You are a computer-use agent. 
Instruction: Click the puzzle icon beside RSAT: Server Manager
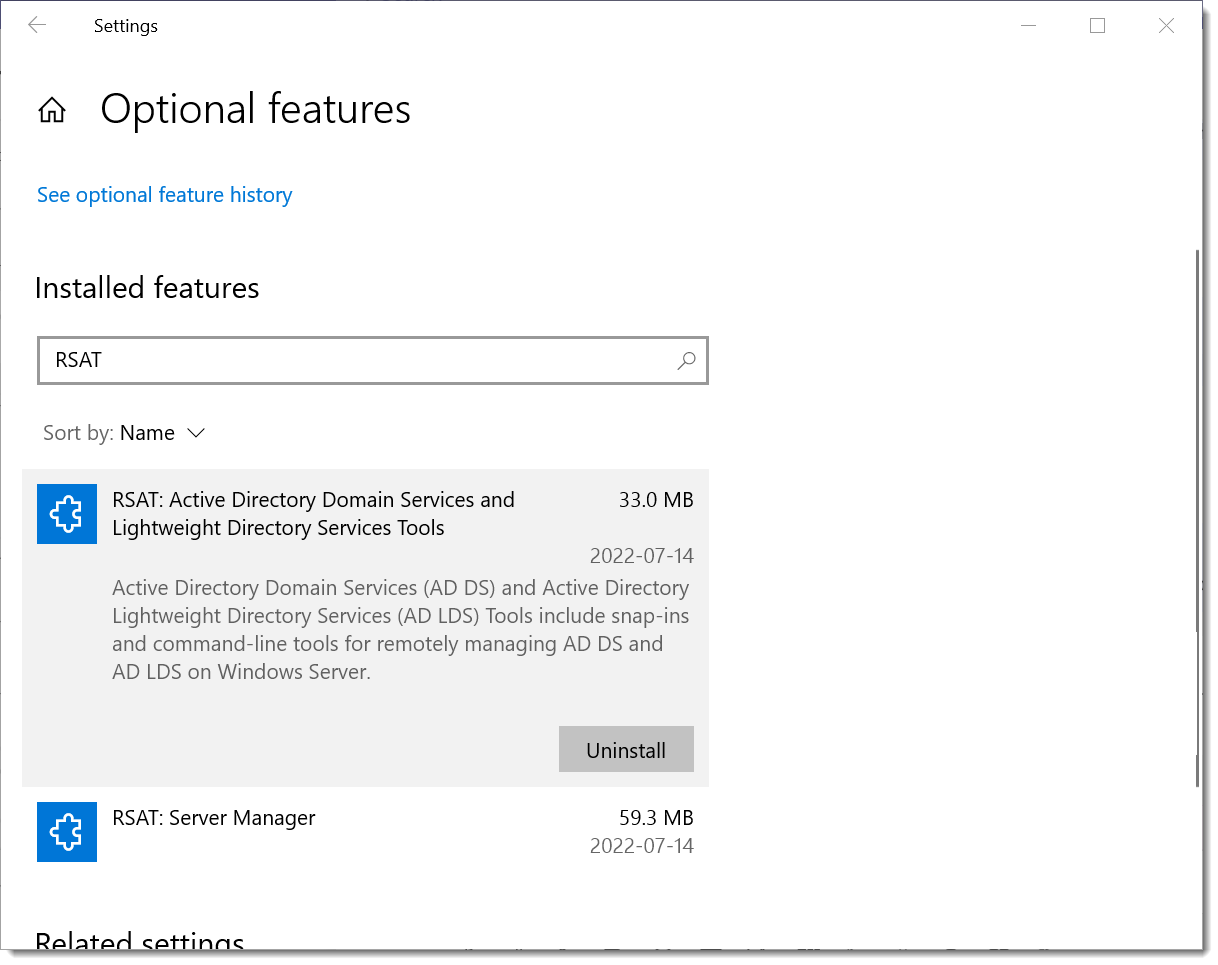67,832
